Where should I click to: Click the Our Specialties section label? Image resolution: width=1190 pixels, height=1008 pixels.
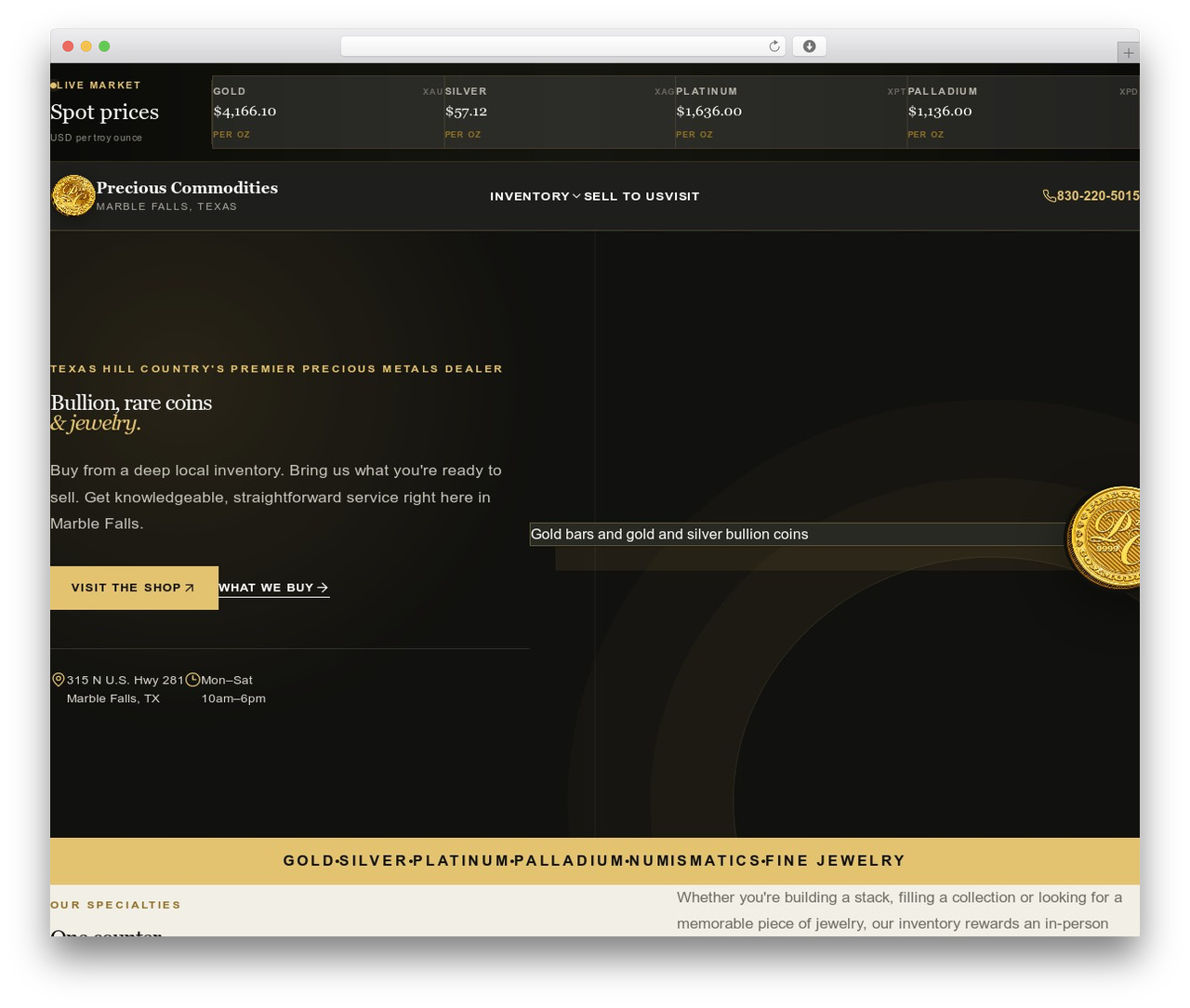pos(116,905)
